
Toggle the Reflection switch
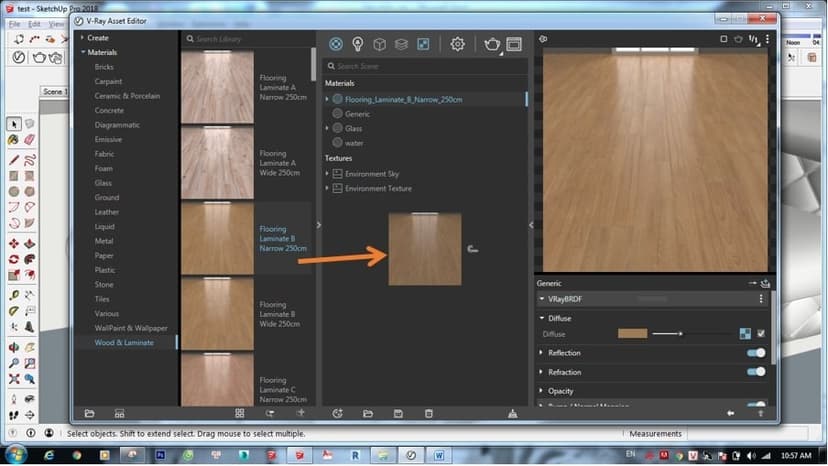(756, 352)
